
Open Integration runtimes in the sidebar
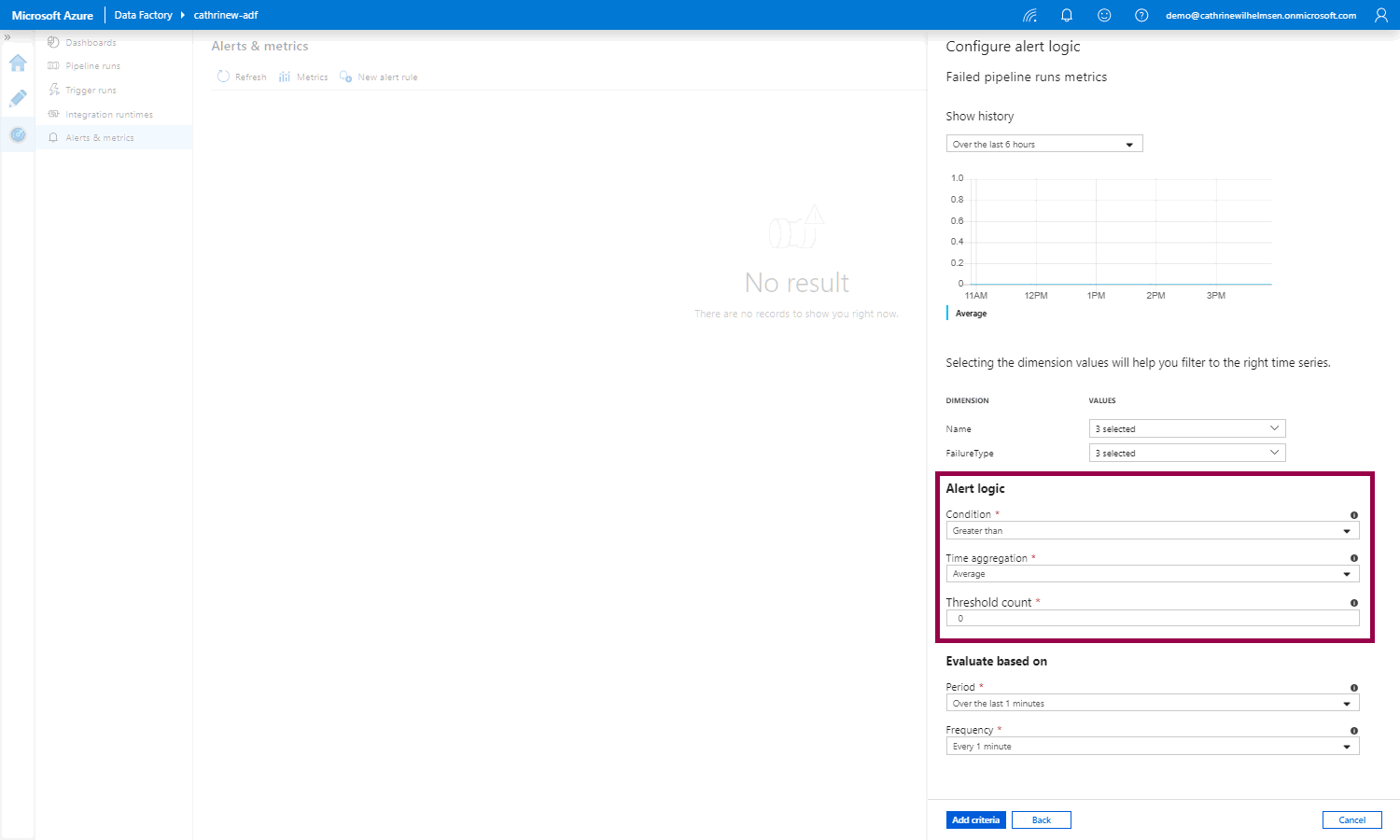pos(108,115)
